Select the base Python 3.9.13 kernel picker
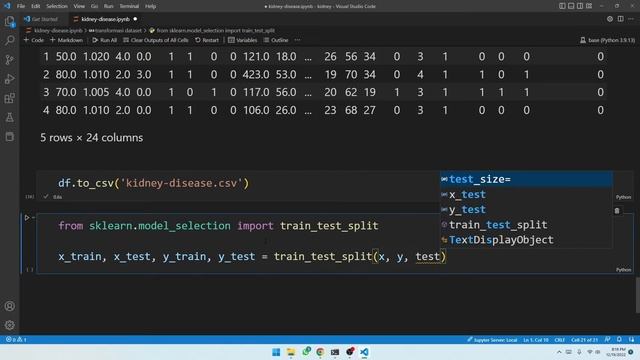Viewport: 640px width, 360px height. 607,40
